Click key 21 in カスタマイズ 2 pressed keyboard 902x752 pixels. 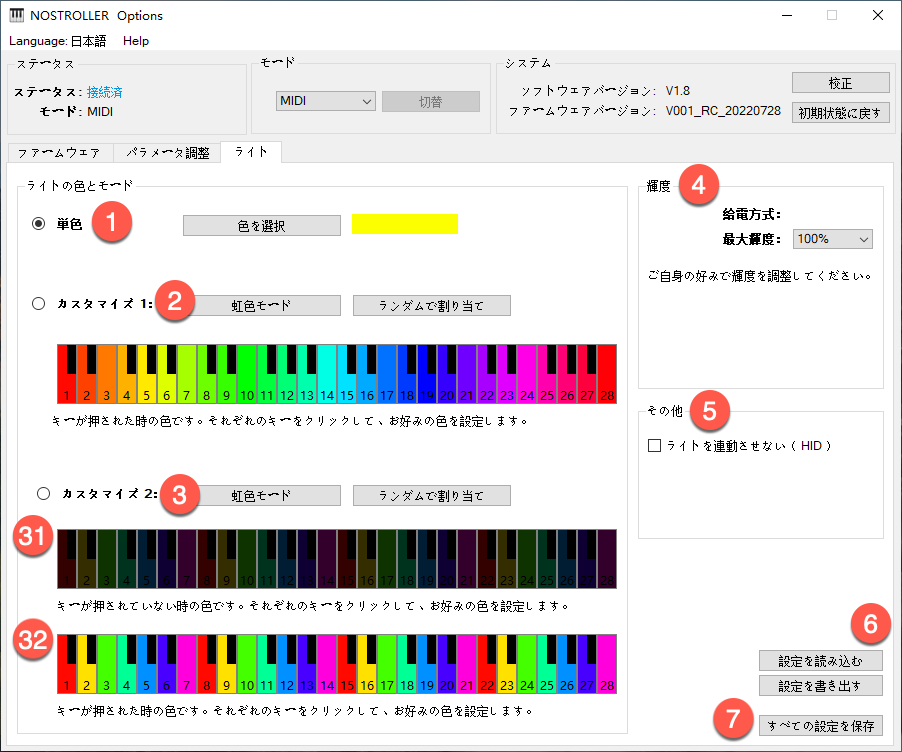pos(467,664)
